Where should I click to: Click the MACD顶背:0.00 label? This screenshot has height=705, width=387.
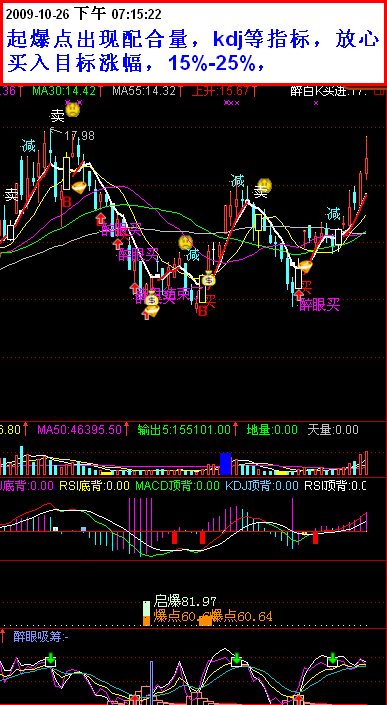[177, 486]
